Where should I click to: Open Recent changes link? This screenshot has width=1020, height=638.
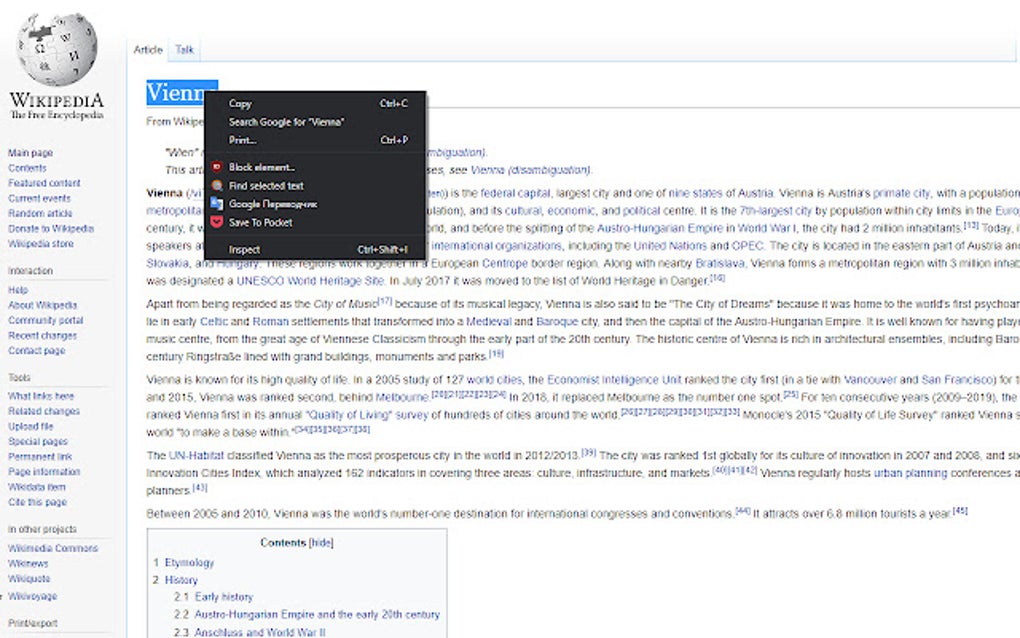tap(42, 336)
